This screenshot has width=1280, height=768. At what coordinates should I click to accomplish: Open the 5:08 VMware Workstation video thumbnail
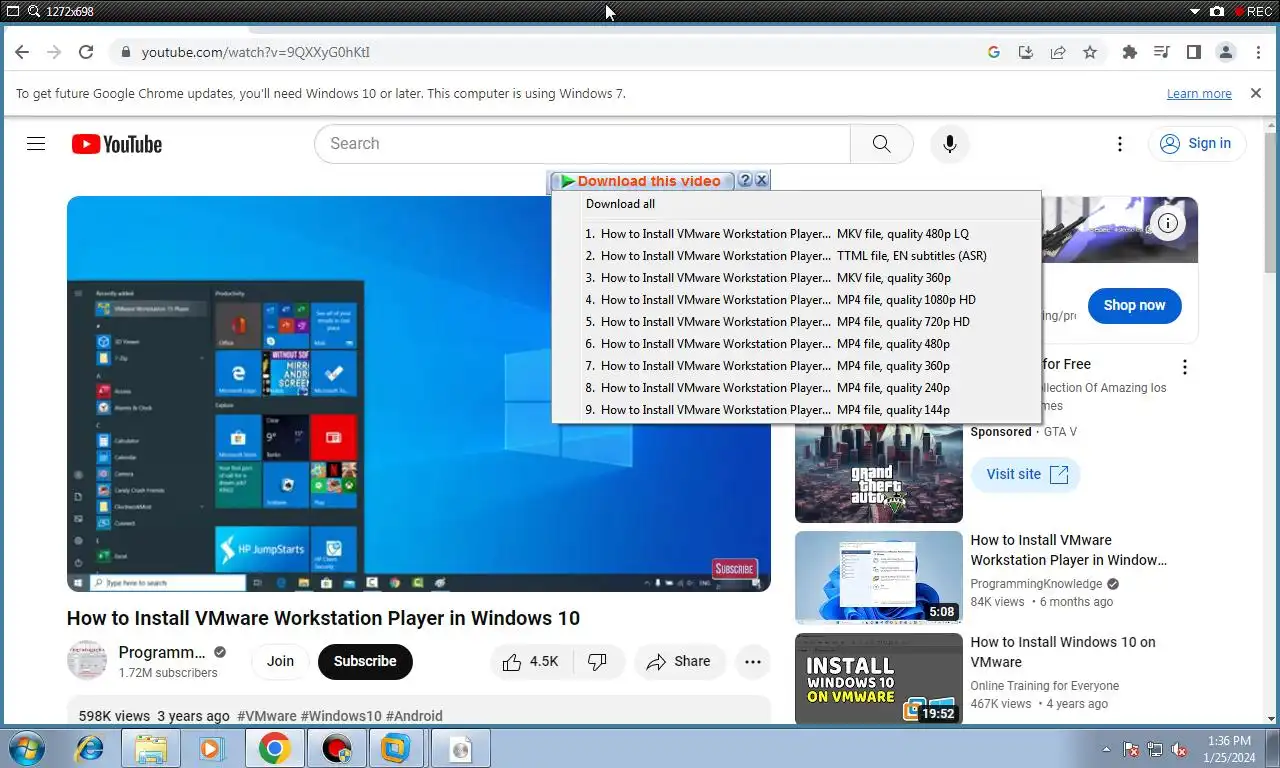point(879,578)
